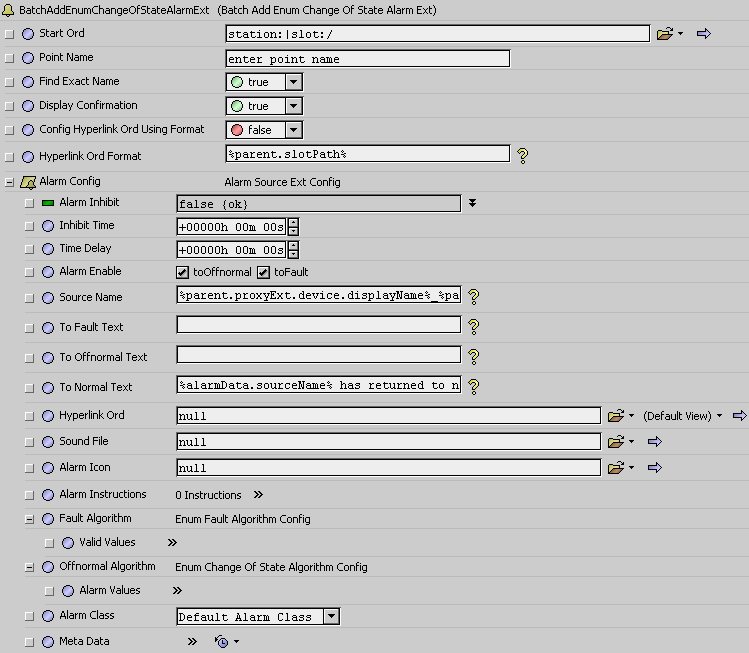Click help icon beside Hyperlink Ord Format
This screenshot has height=653, width=749.
pyautogui.click(x=521, y=155)
